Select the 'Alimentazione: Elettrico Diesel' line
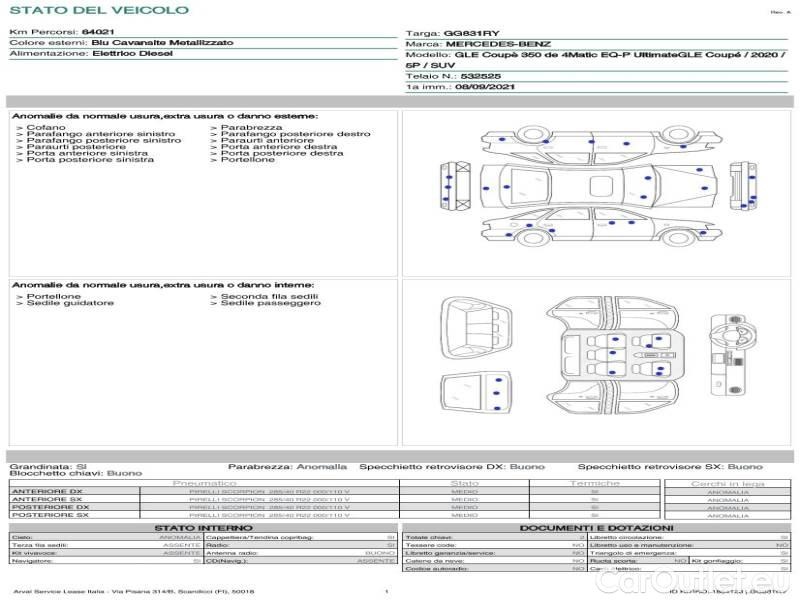The image size is (800, 600). point(91,53)
